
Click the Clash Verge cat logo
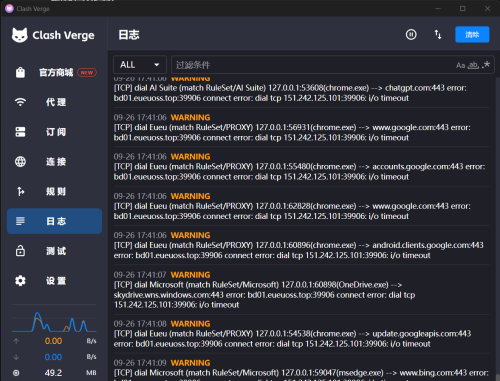pyautogui.click(x=20, y=35)
